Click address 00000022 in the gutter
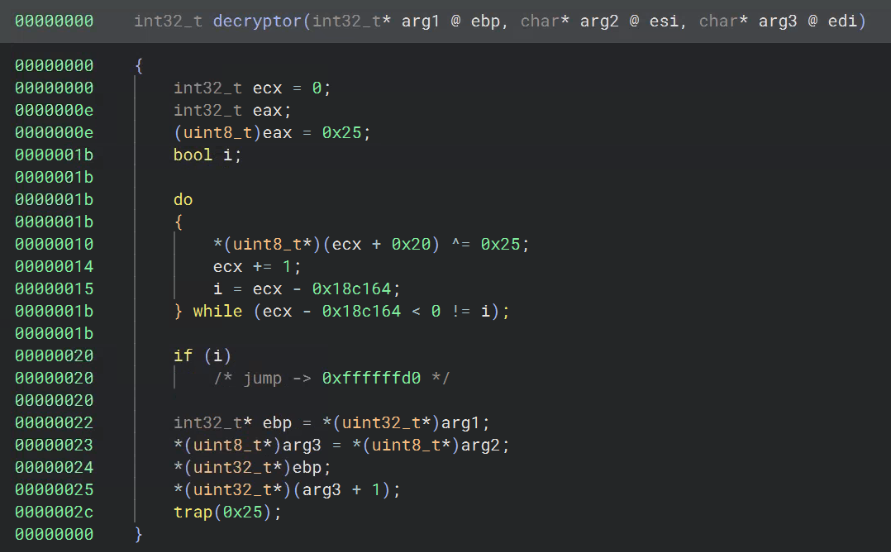The width and height of the screenshot is (891, 552). coord(54,423)
